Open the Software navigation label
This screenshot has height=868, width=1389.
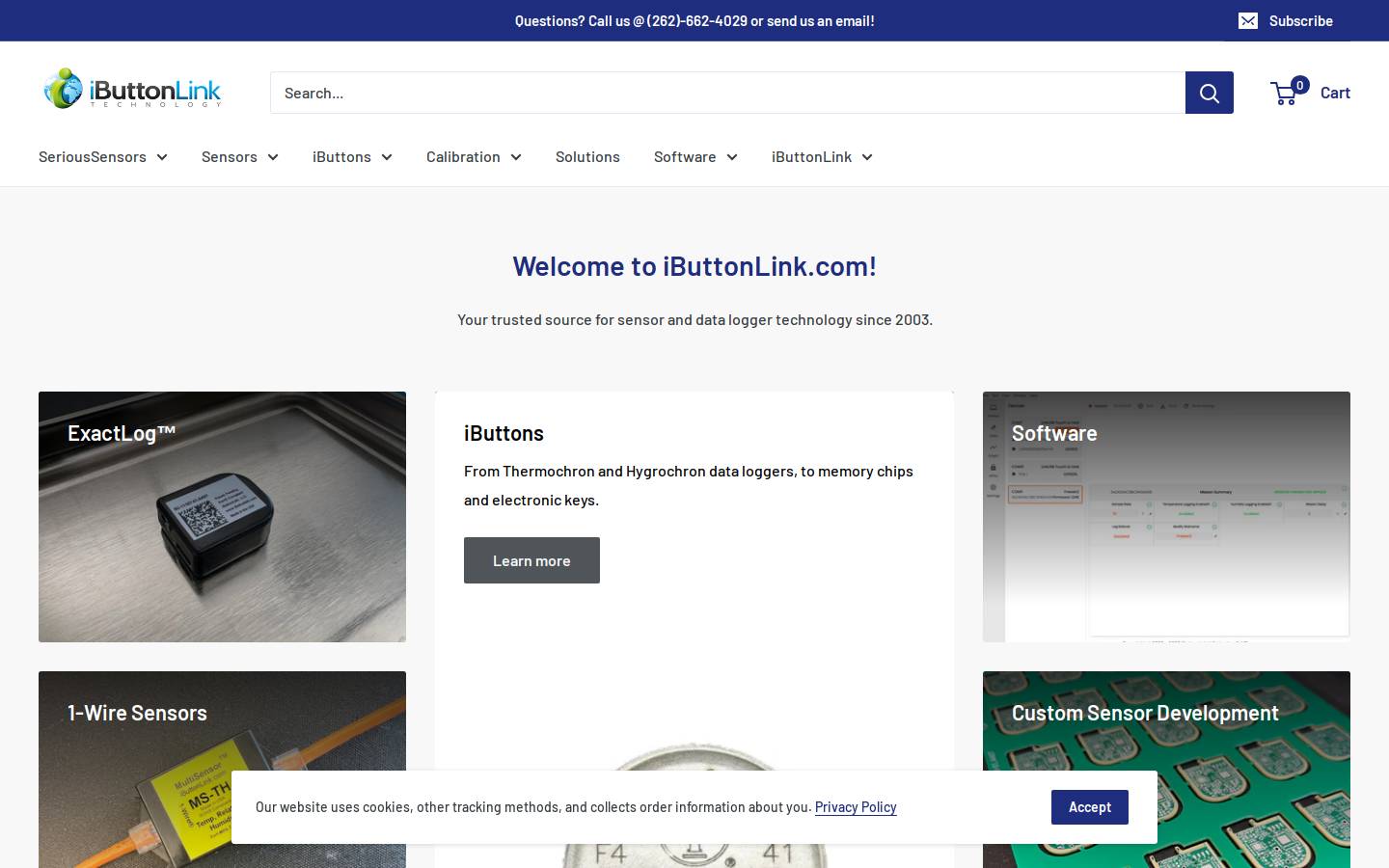tap(685, 156)
